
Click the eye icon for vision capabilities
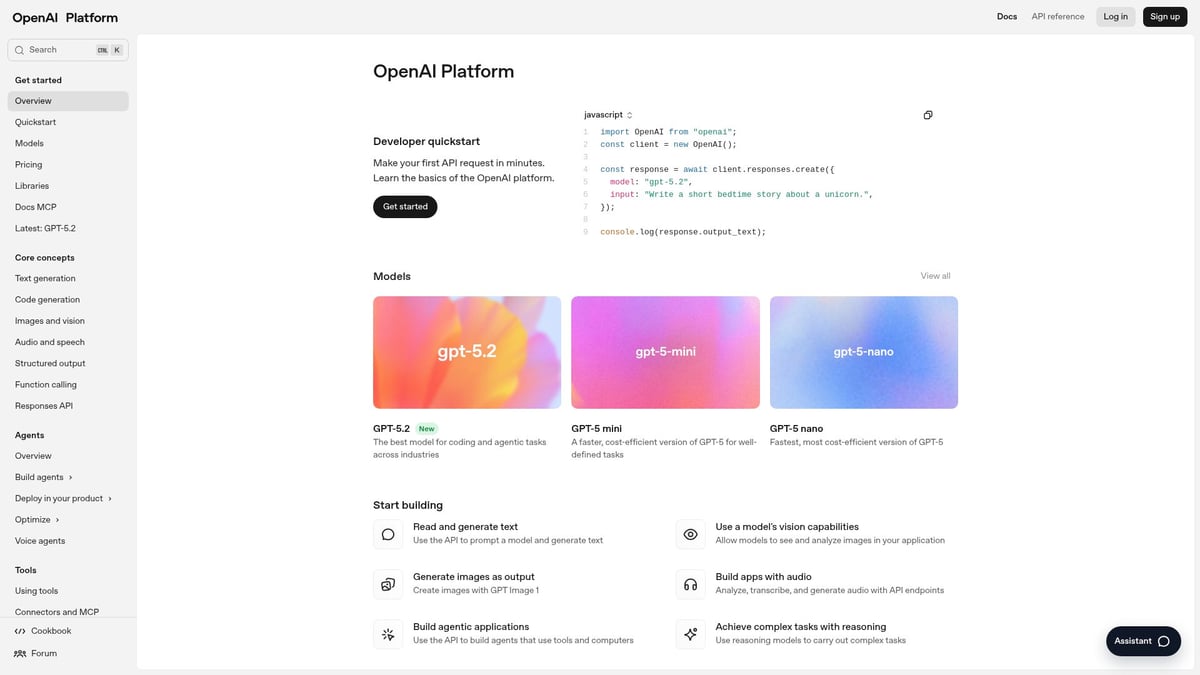click(690, 533)
